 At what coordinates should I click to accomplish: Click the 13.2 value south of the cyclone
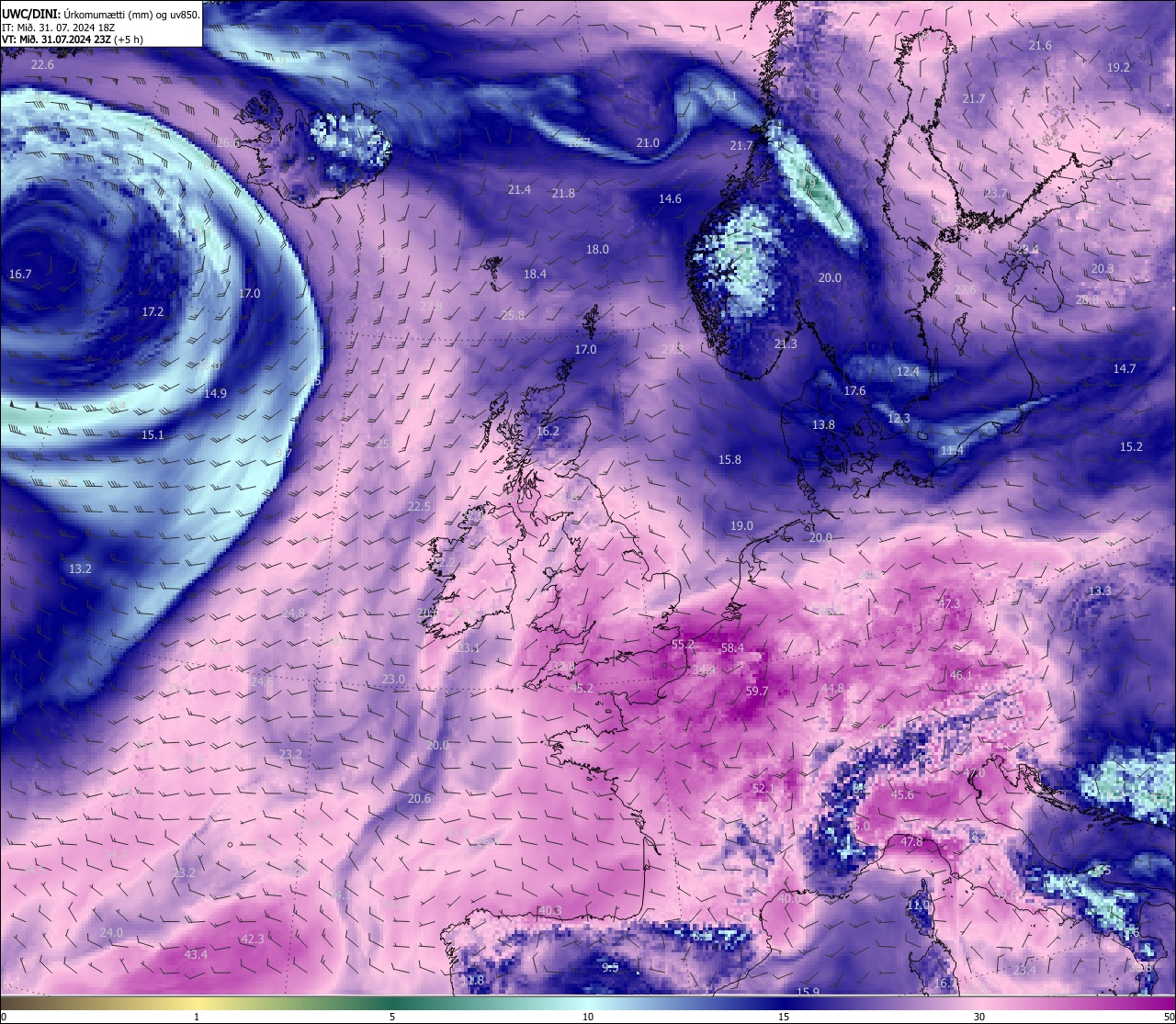[x=80, y=569]
